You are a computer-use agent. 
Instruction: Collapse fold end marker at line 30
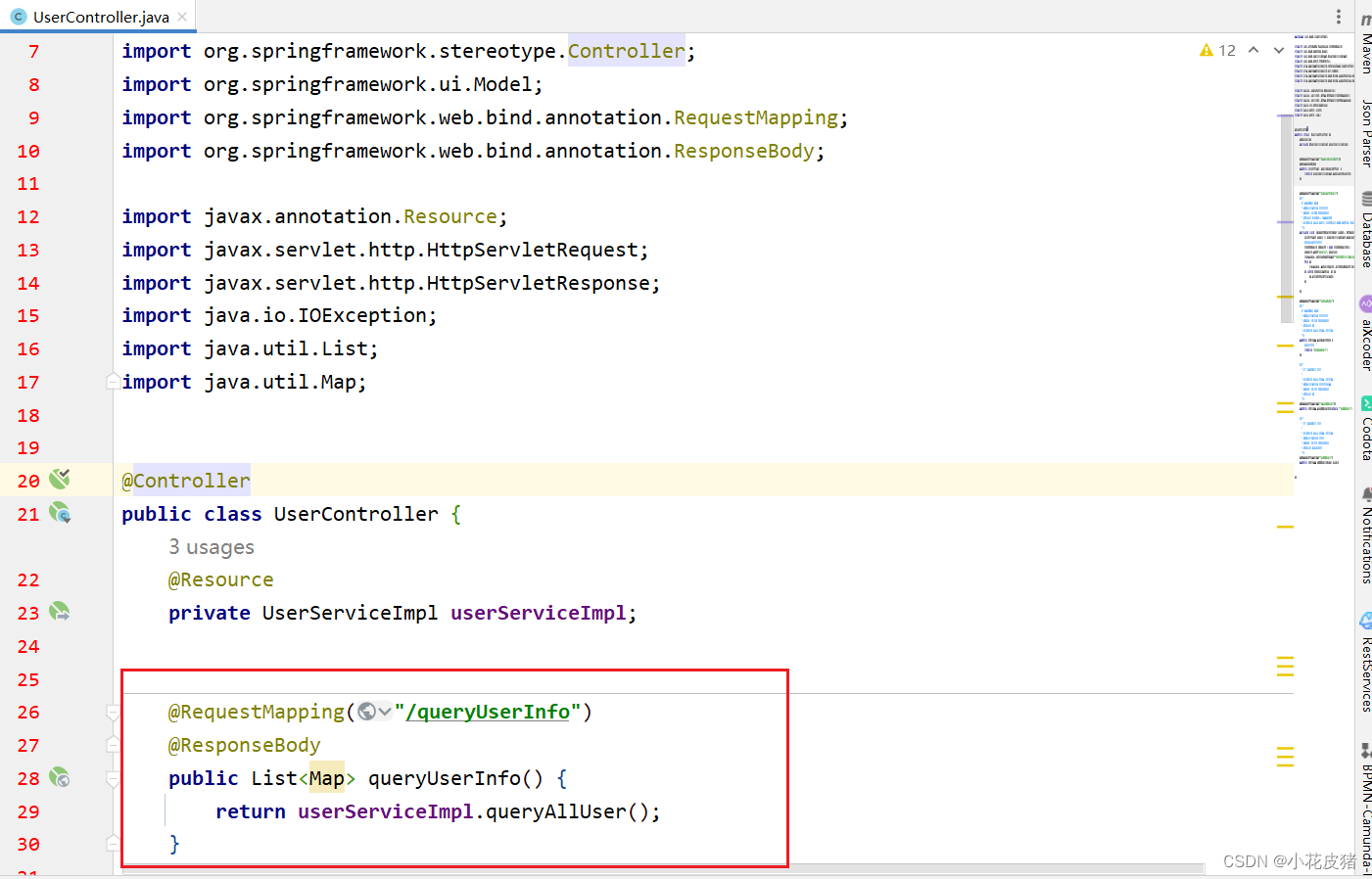tap(114, 843)
